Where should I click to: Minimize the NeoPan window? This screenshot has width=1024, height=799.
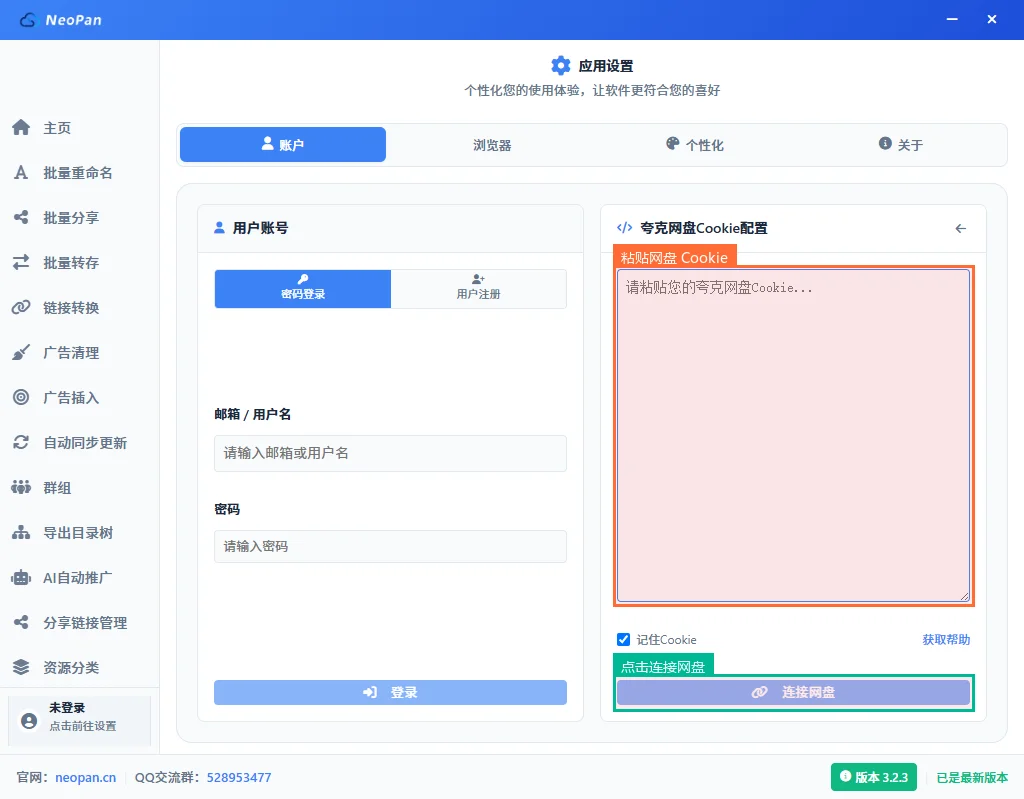(952, 20)
